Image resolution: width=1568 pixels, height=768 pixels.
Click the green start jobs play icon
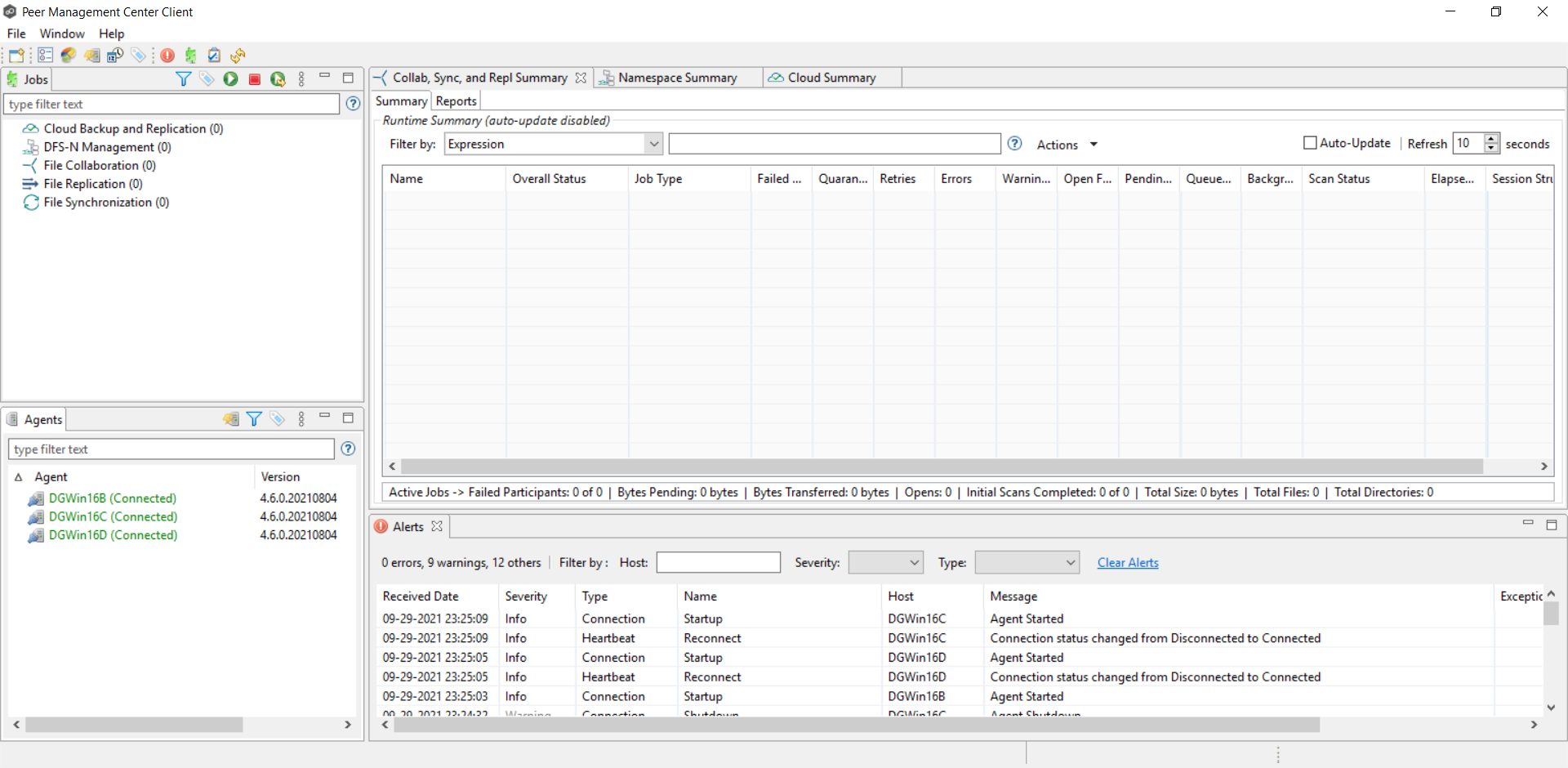(231, 79)
